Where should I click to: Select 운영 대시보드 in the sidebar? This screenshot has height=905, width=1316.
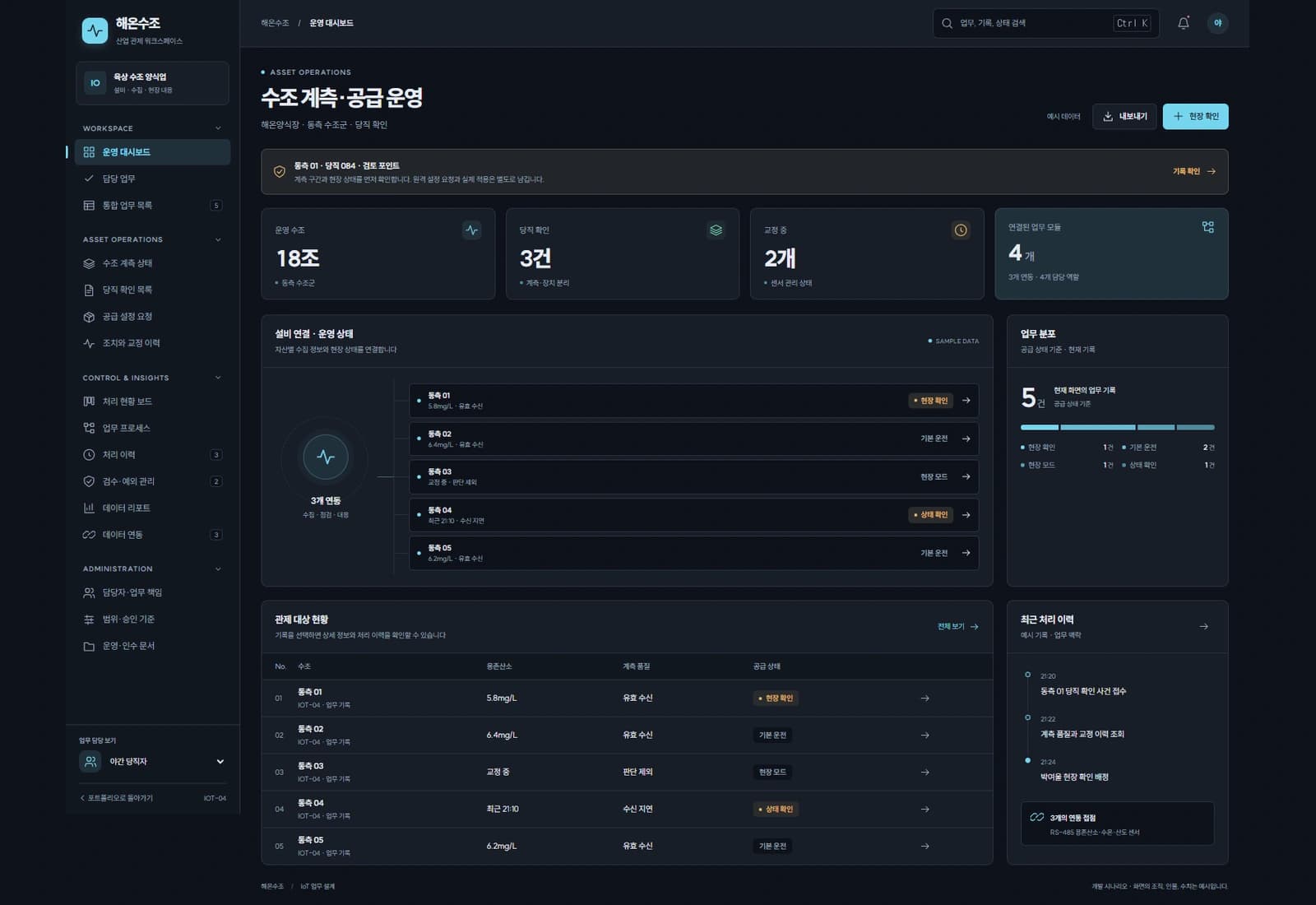(x=153, y=152)
